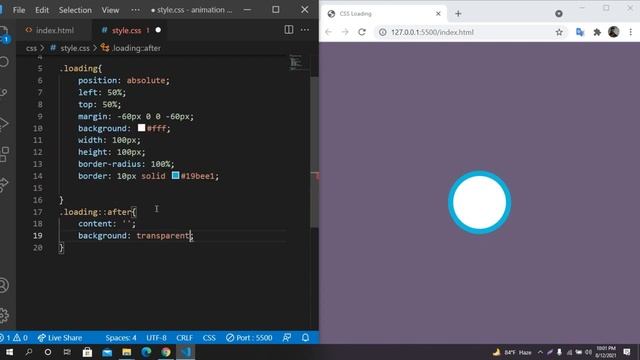Click the word 'transparent' on line 19
Viewport: 640px width, 360px height.
(163, 236)
